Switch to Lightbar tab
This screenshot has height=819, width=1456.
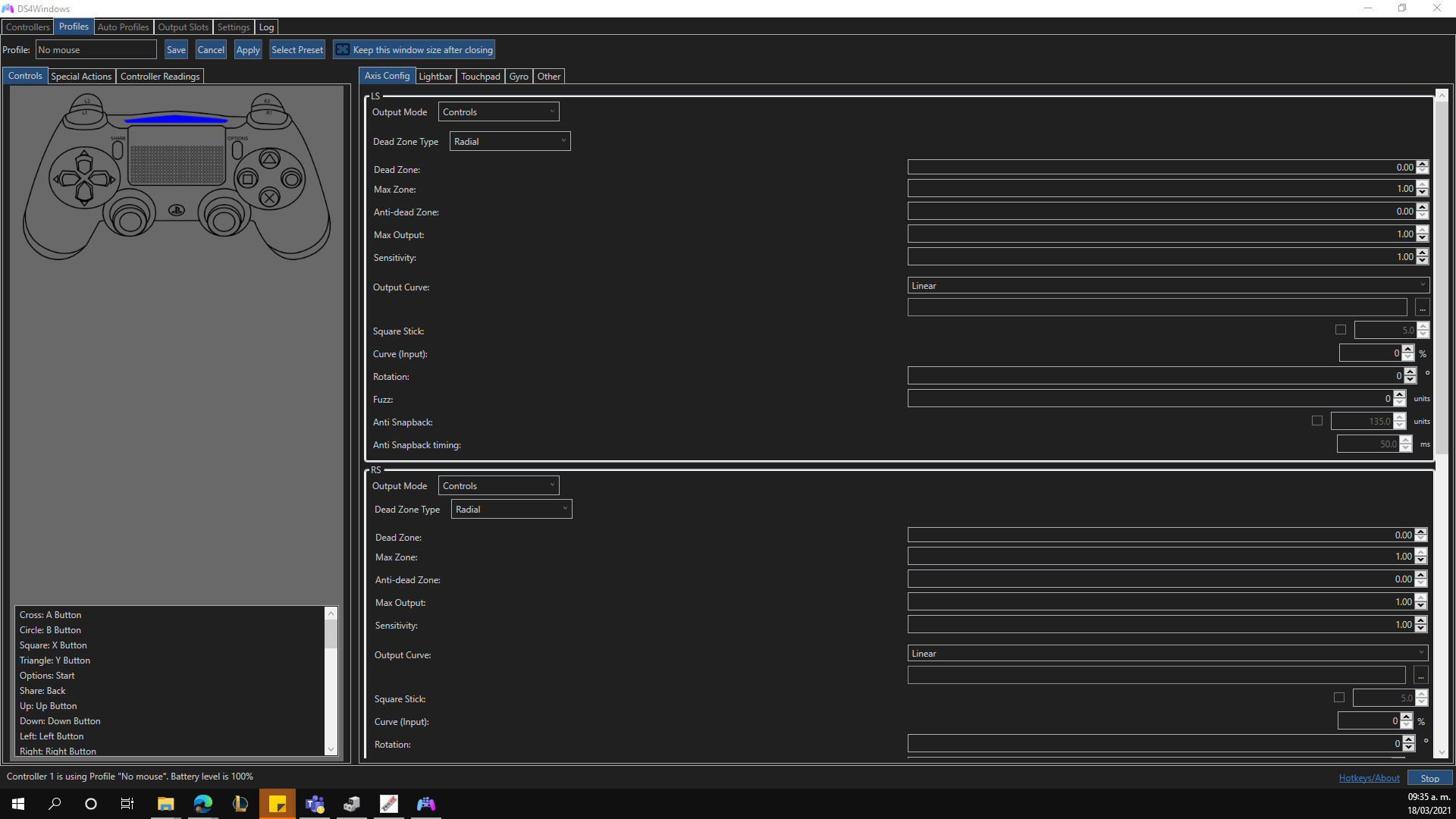point(435,77)
